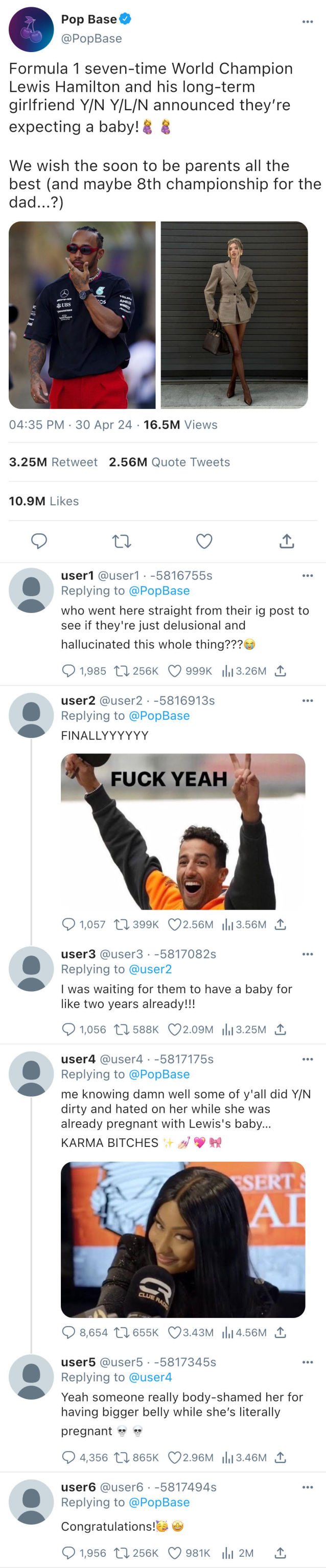Expand options menu for user4's reply

coord(307,1059)
